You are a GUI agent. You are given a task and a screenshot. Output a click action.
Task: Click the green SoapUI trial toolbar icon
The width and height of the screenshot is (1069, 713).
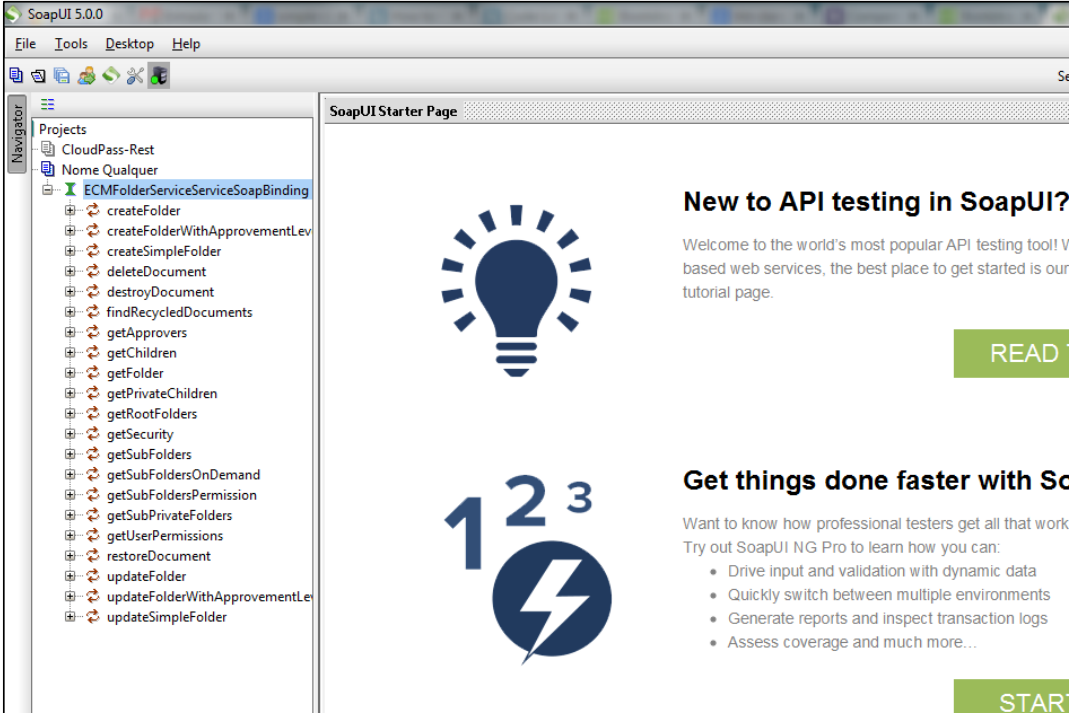tap(111, 75)
